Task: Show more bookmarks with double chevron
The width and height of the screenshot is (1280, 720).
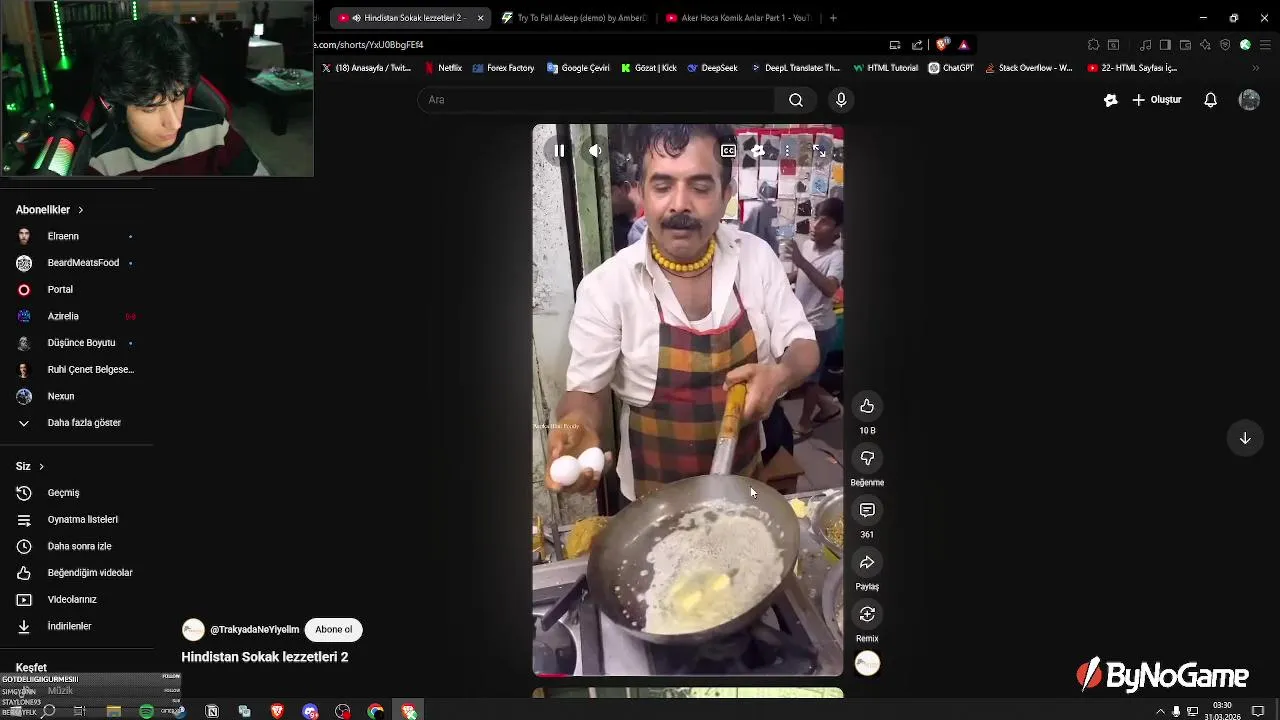Action: tap(1255, 68)
